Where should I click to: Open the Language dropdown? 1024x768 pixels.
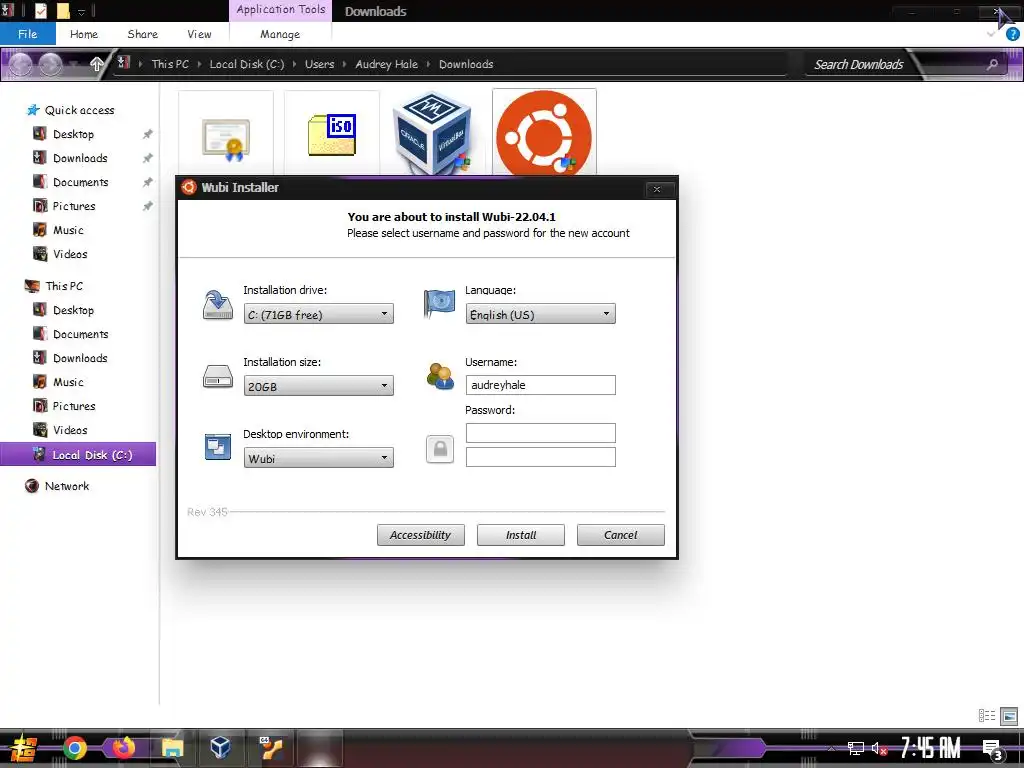point(540,314)
